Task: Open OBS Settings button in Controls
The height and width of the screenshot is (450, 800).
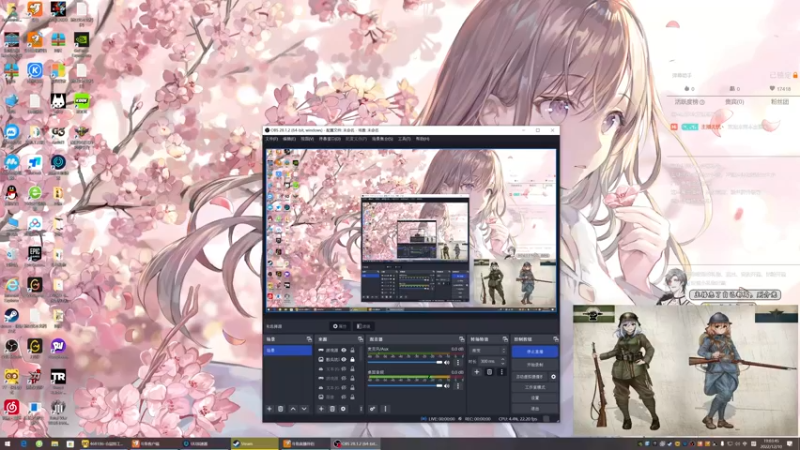Action: (x=535, y=398)
